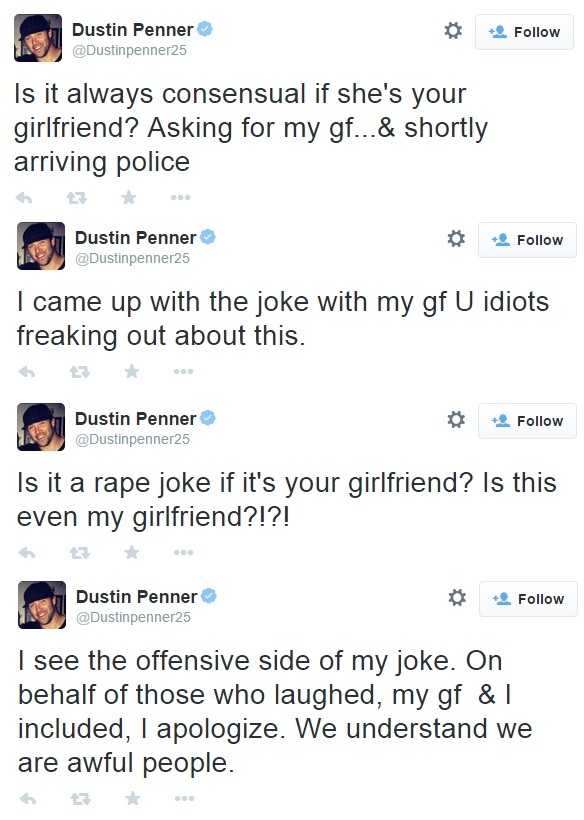
Task: Open more options on first tweet
Action: click(180, 198)
